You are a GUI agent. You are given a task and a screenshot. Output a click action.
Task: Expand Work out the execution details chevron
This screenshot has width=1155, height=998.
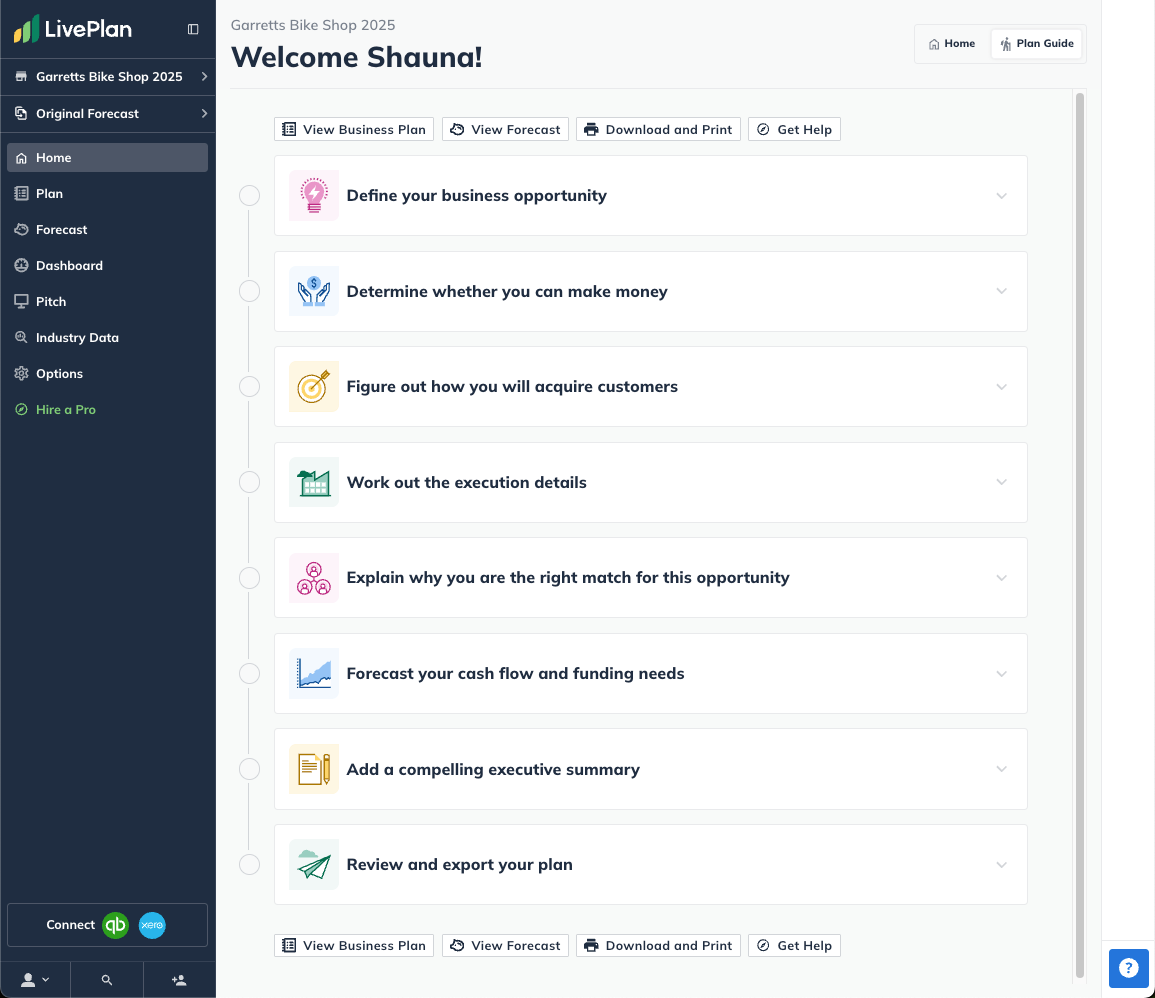click(1002, 482)
